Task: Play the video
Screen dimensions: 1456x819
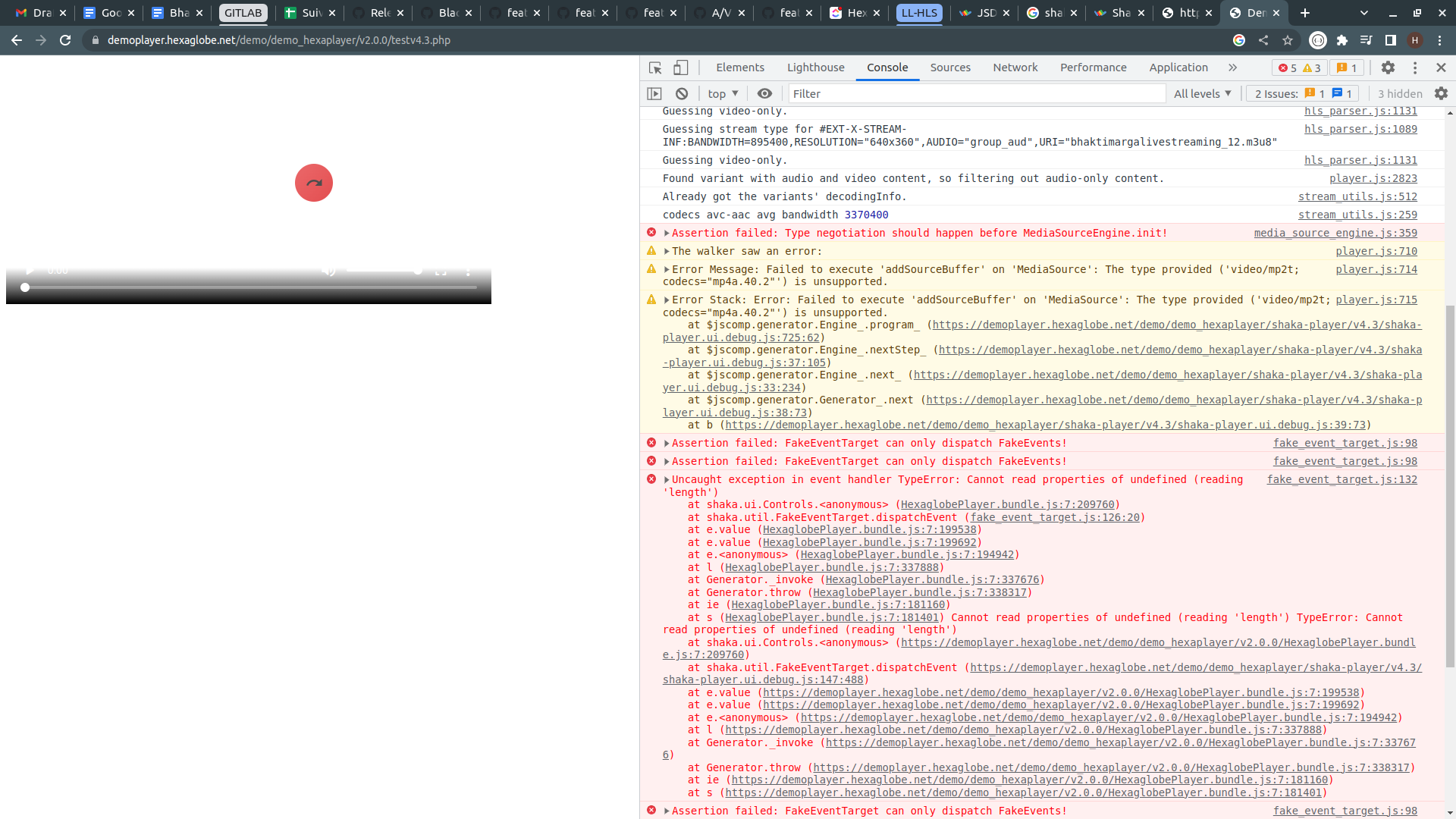Action: tap(30, 270)
